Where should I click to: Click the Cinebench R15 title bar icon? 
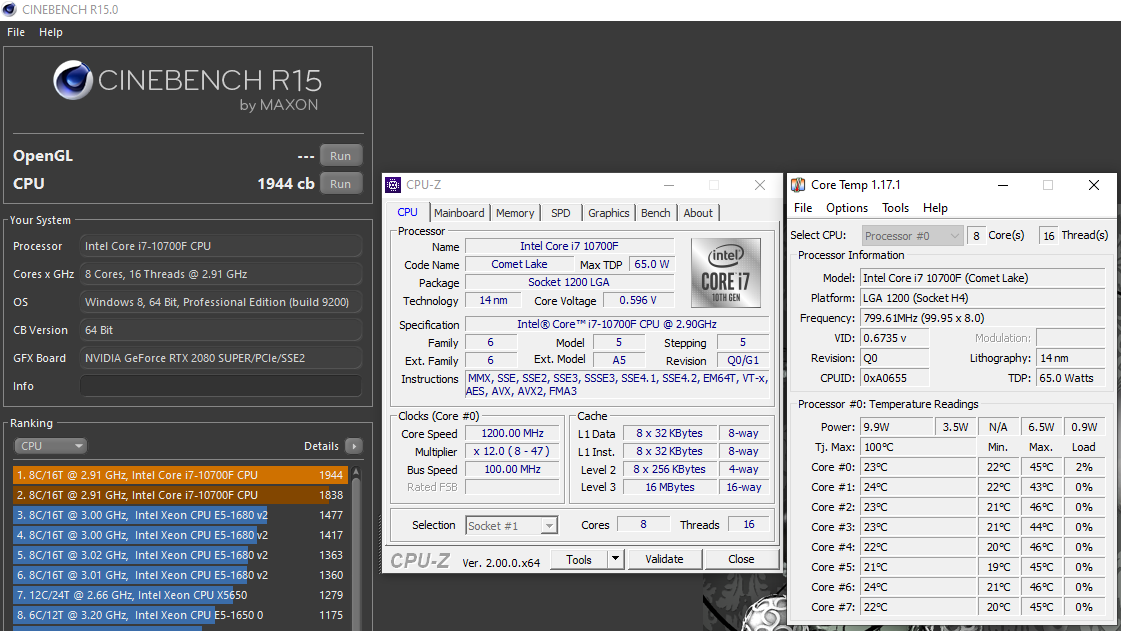point(10,10)
